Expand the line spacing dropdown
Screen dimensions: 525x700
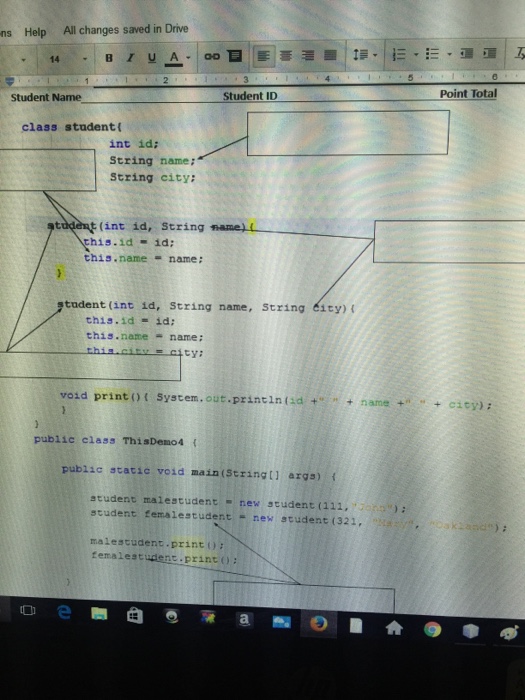[365, 55]
